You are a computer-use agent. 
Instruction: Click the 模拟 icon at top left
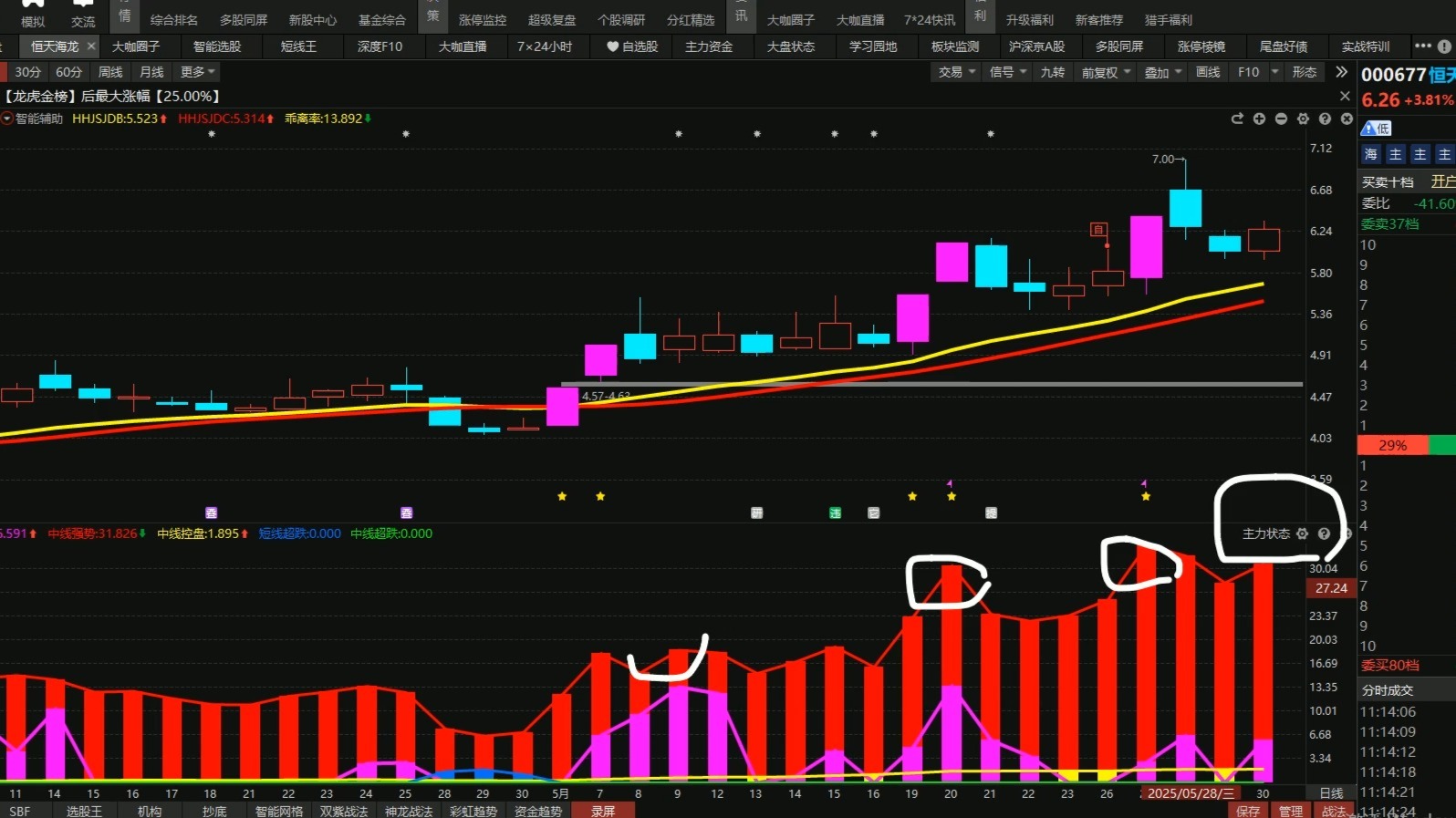tap(33, 15)
